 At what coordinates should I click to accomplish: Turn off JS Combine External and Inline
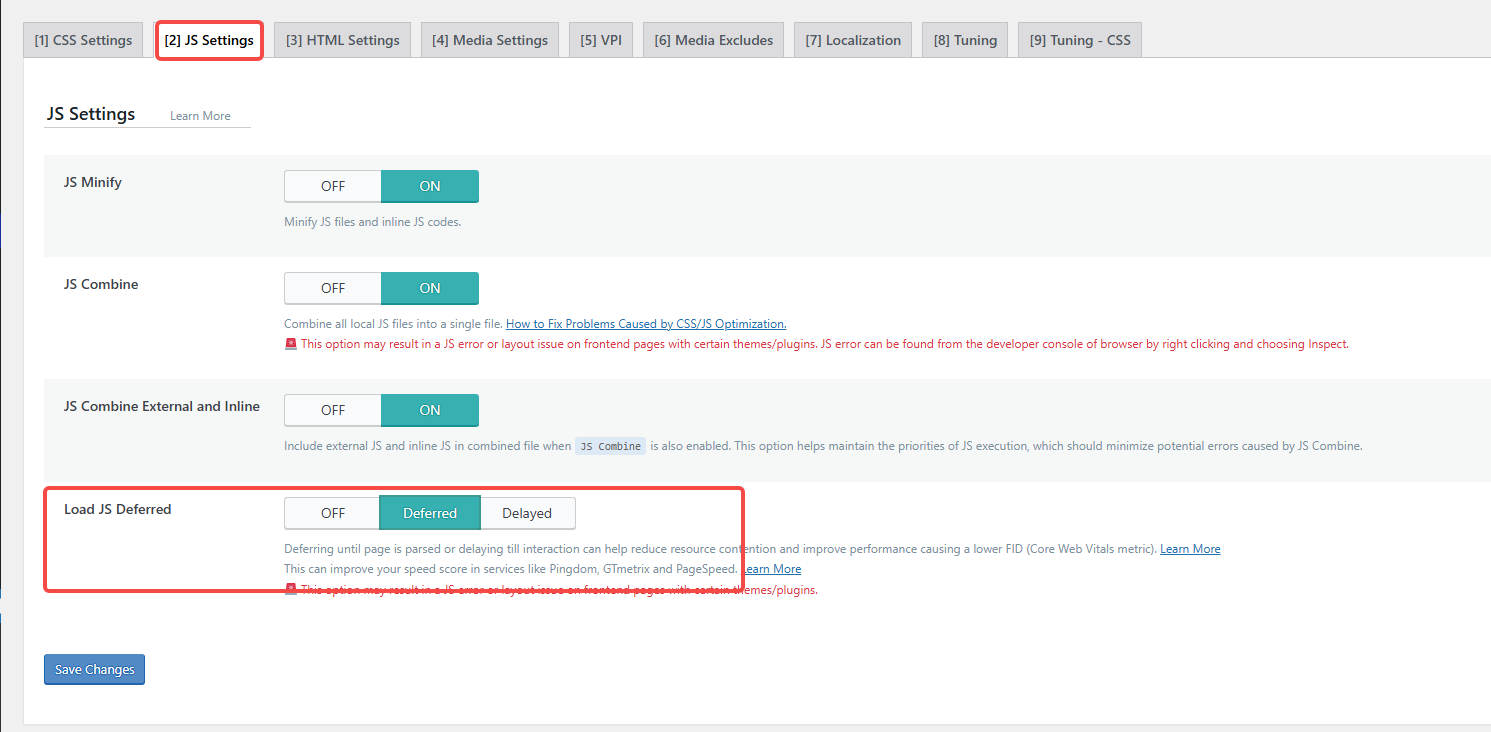point(333,410)
